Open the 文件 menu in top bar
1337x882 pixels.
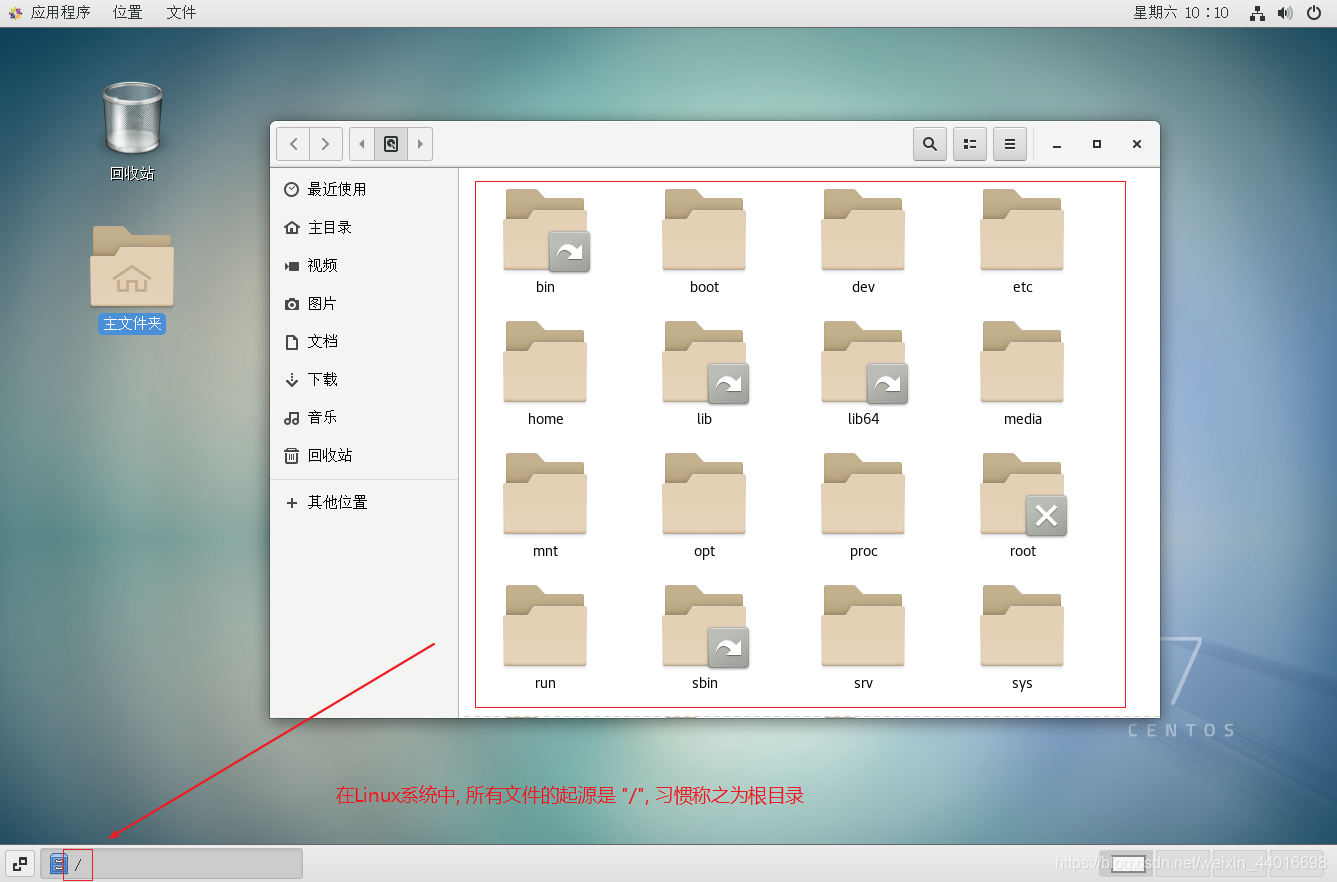[181, 13]
